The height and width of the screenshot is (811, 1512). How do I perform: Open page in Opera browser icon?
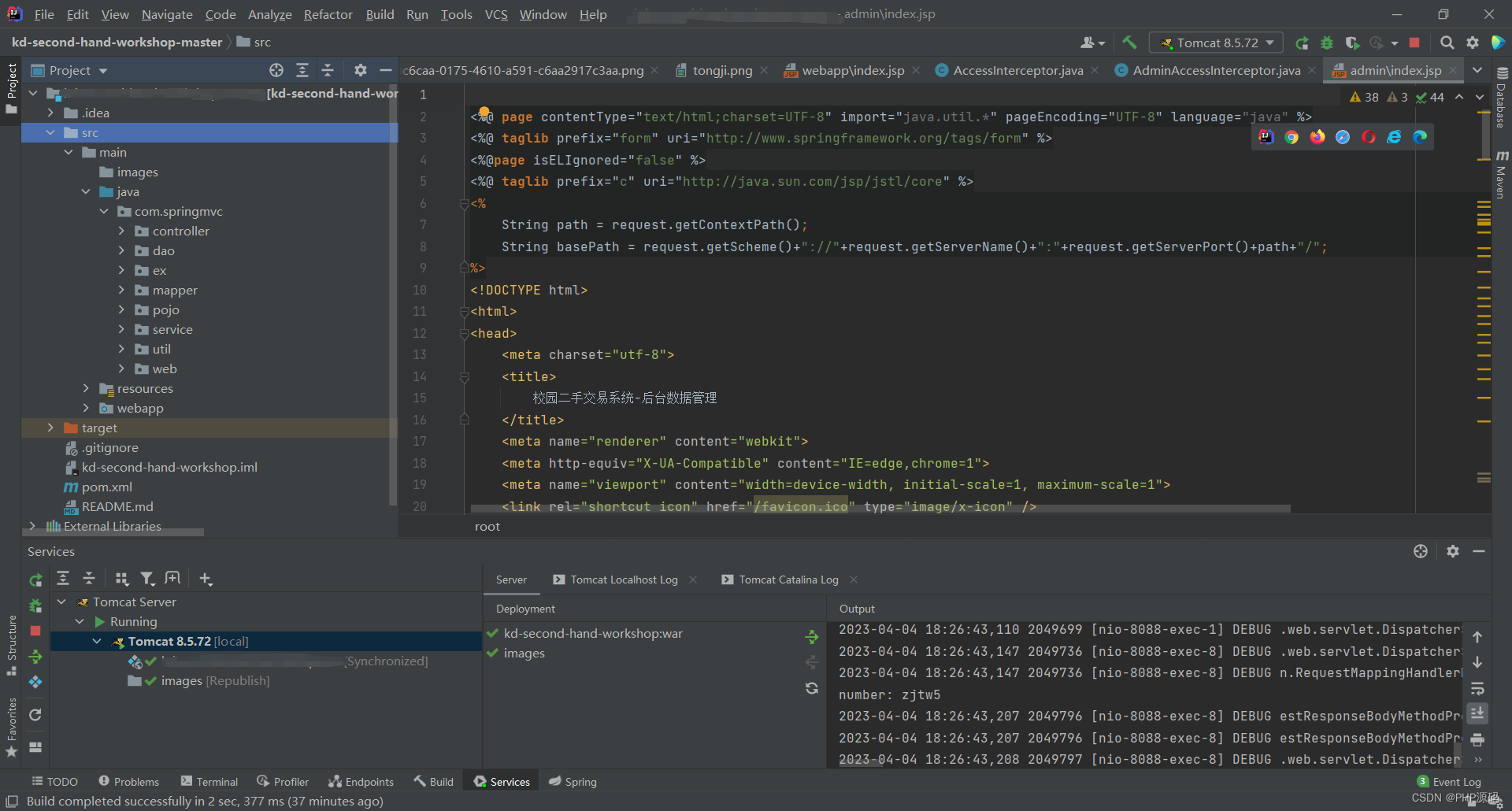[1369, 137]
